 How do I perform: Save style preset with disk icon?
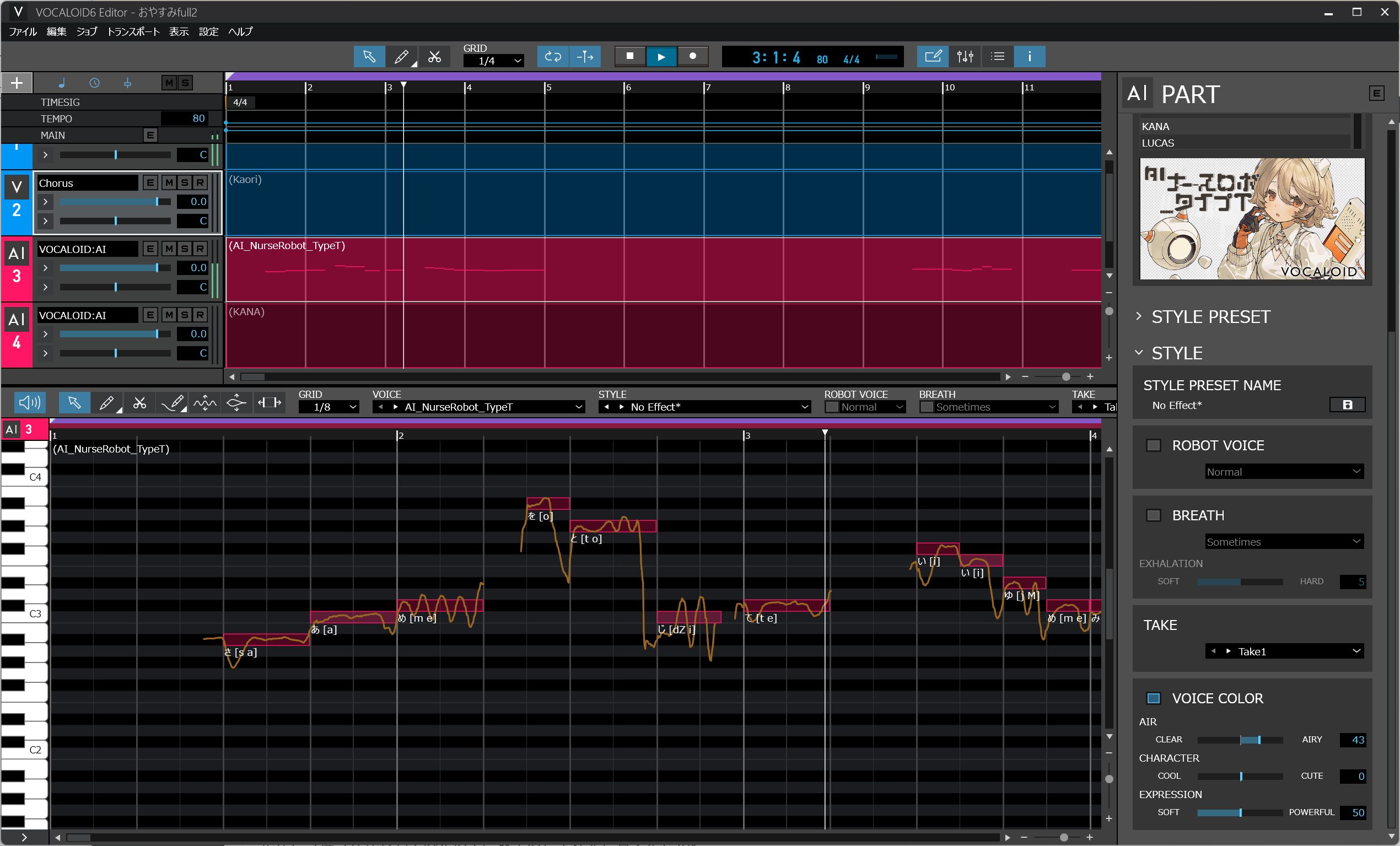pos(1348,405)
